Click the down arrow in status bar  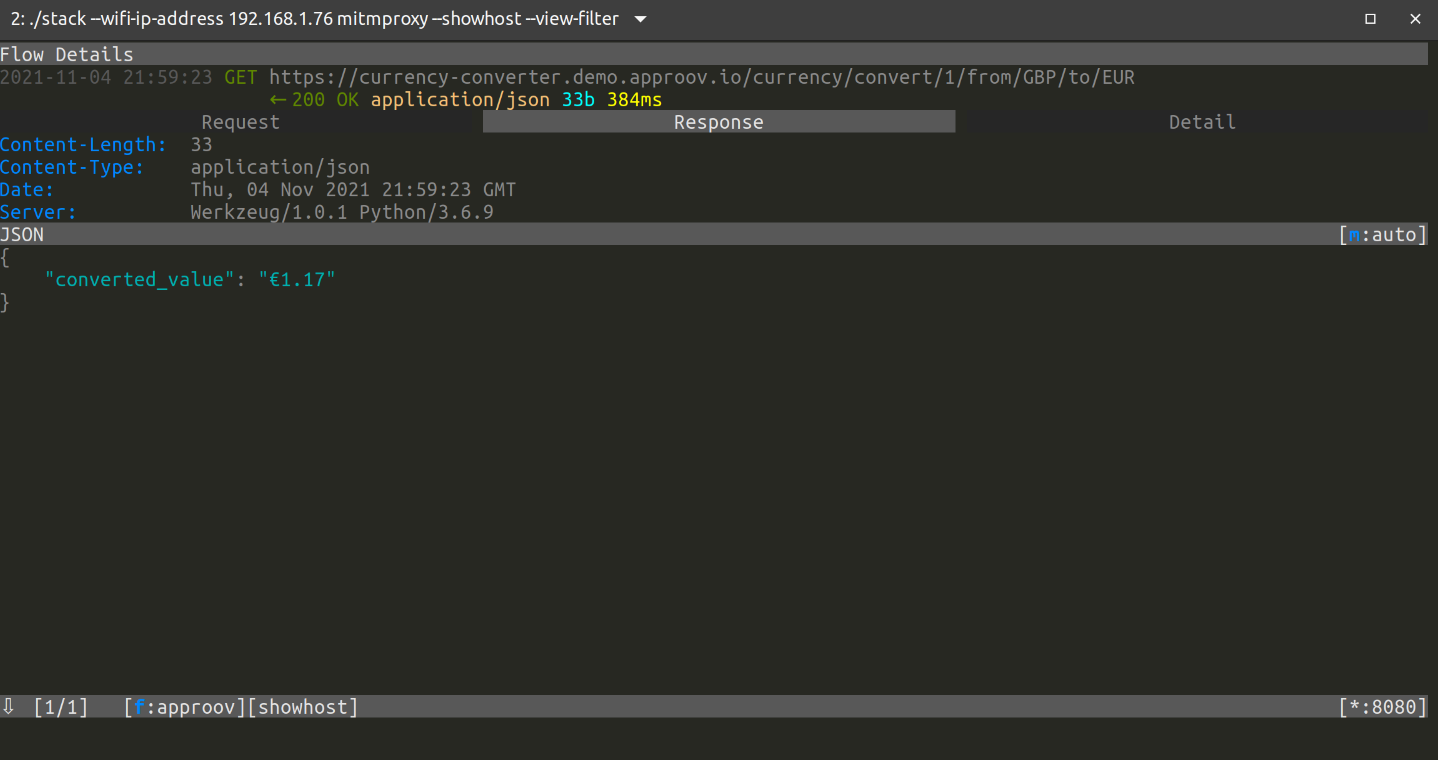click(x=9, y=707)
